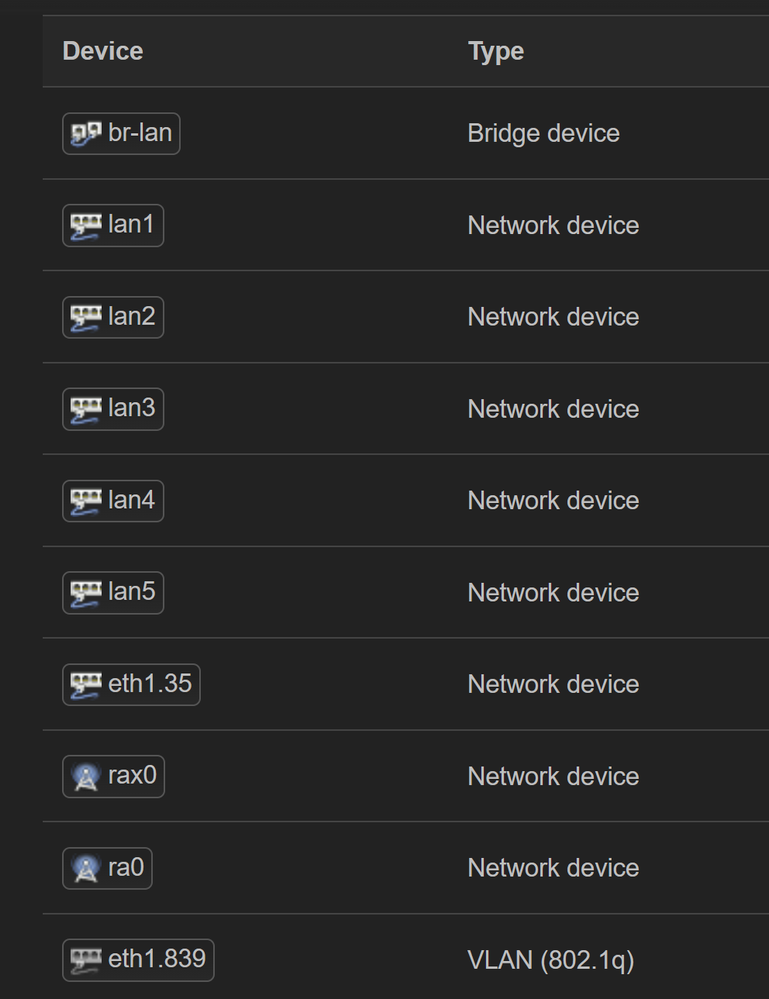Click Network device text in lan3 row
This screenshot has height=999, width=769.
pos(553,409)
